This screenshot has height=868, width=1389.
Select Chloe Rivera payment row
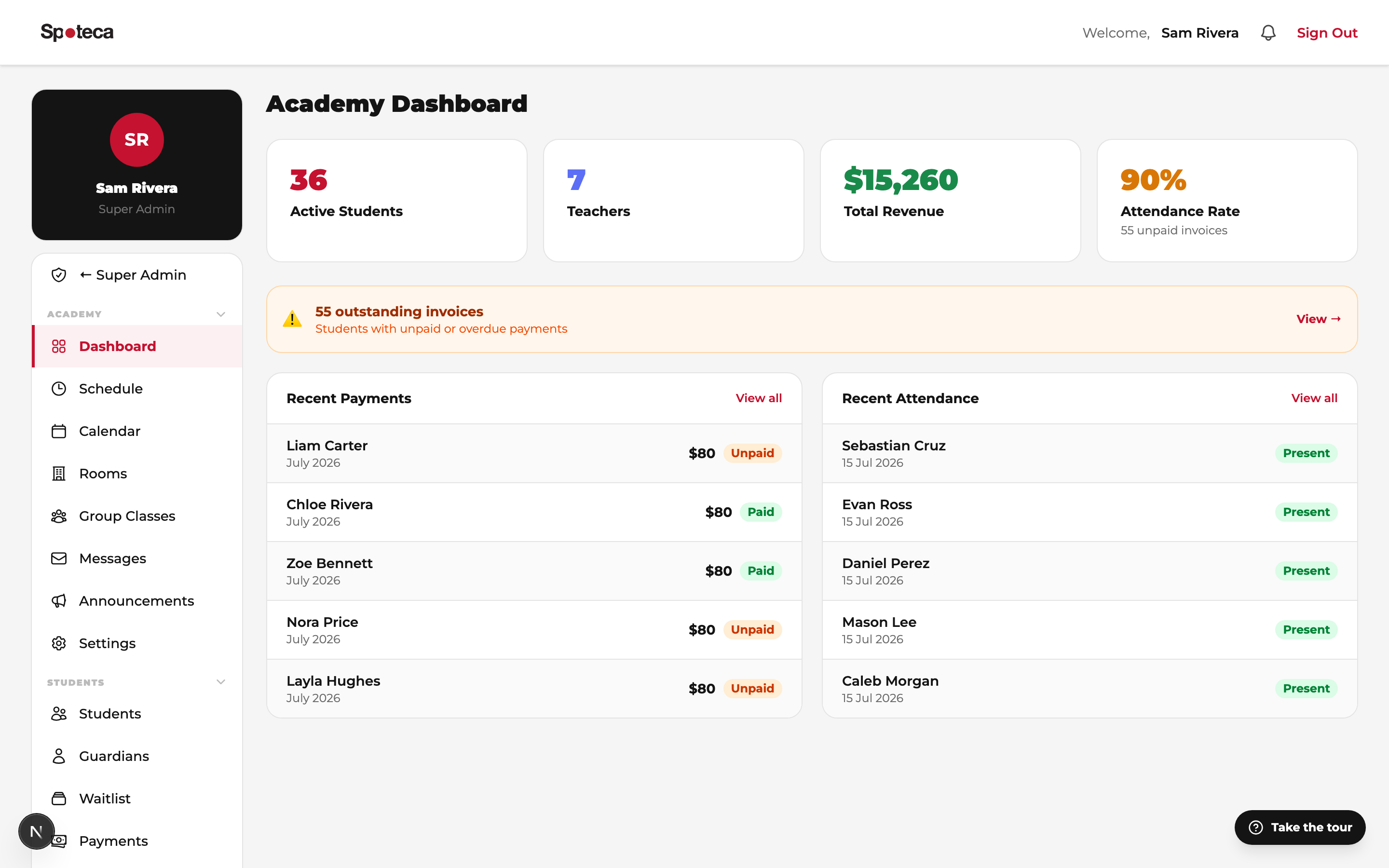[534, 512]
